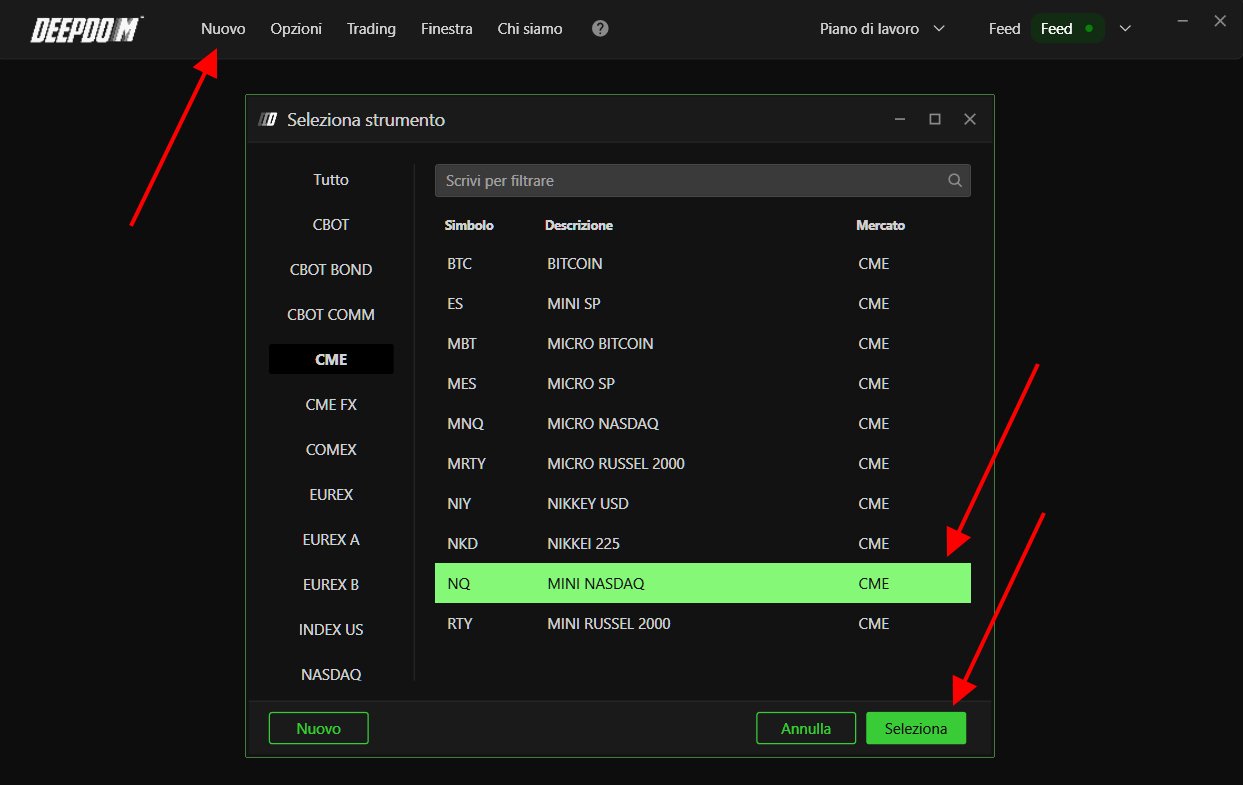Select the MNQ MICRO NASDAQ row

703,424
